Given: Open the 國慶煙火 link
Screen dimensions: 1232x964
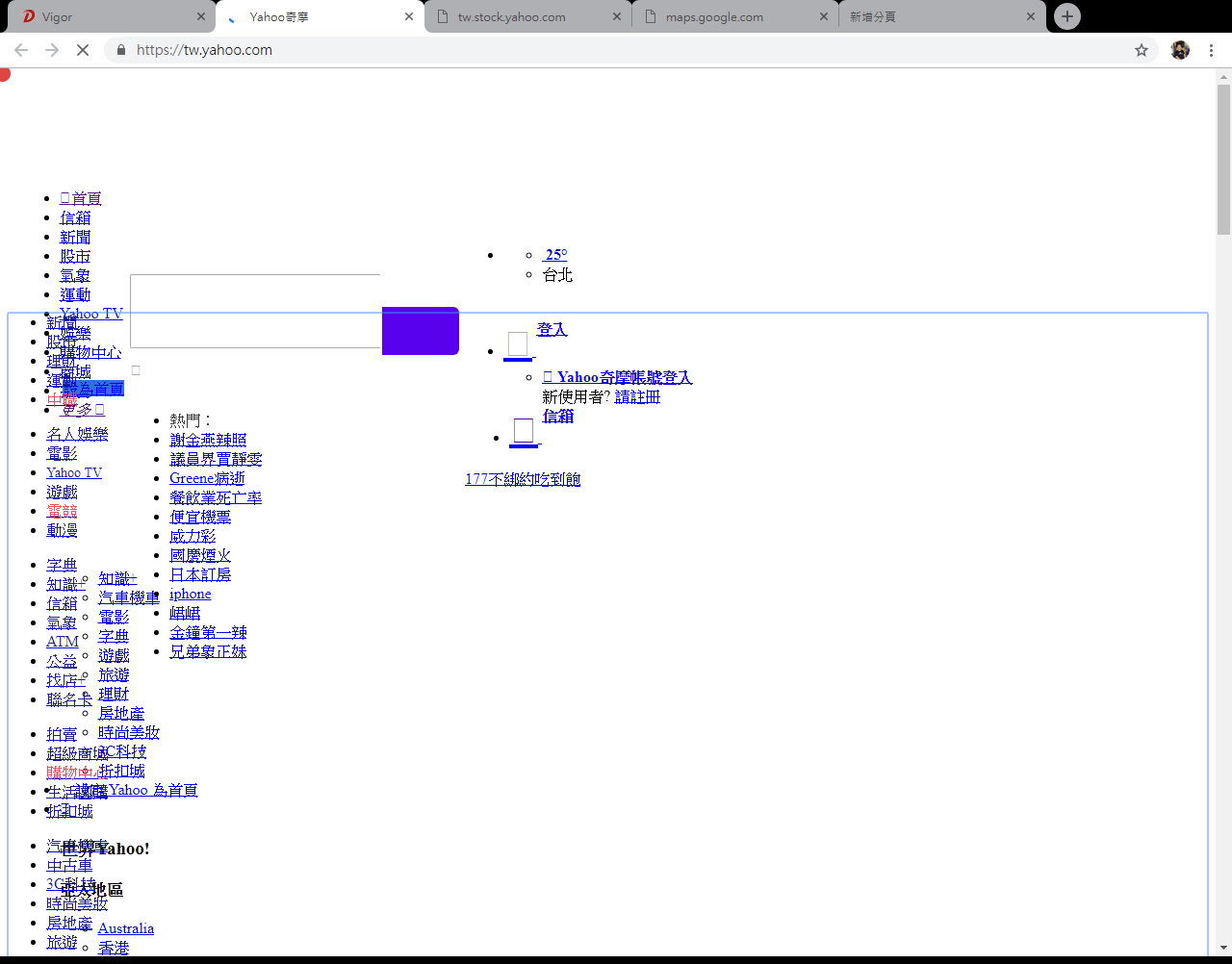Looking at the screenshot, I should [200, 555].
